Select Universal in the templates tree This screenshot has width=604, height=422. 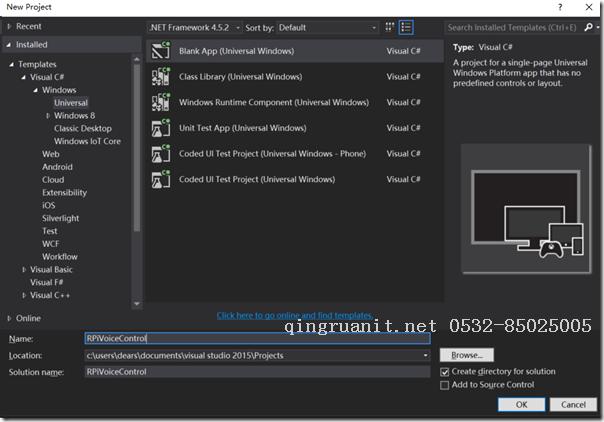pyautogui.click(x=71, y=103)
